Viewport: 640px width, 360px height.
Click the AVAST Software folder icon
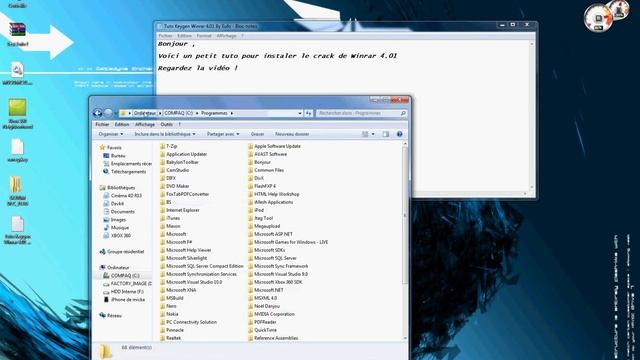pos(251,154)
